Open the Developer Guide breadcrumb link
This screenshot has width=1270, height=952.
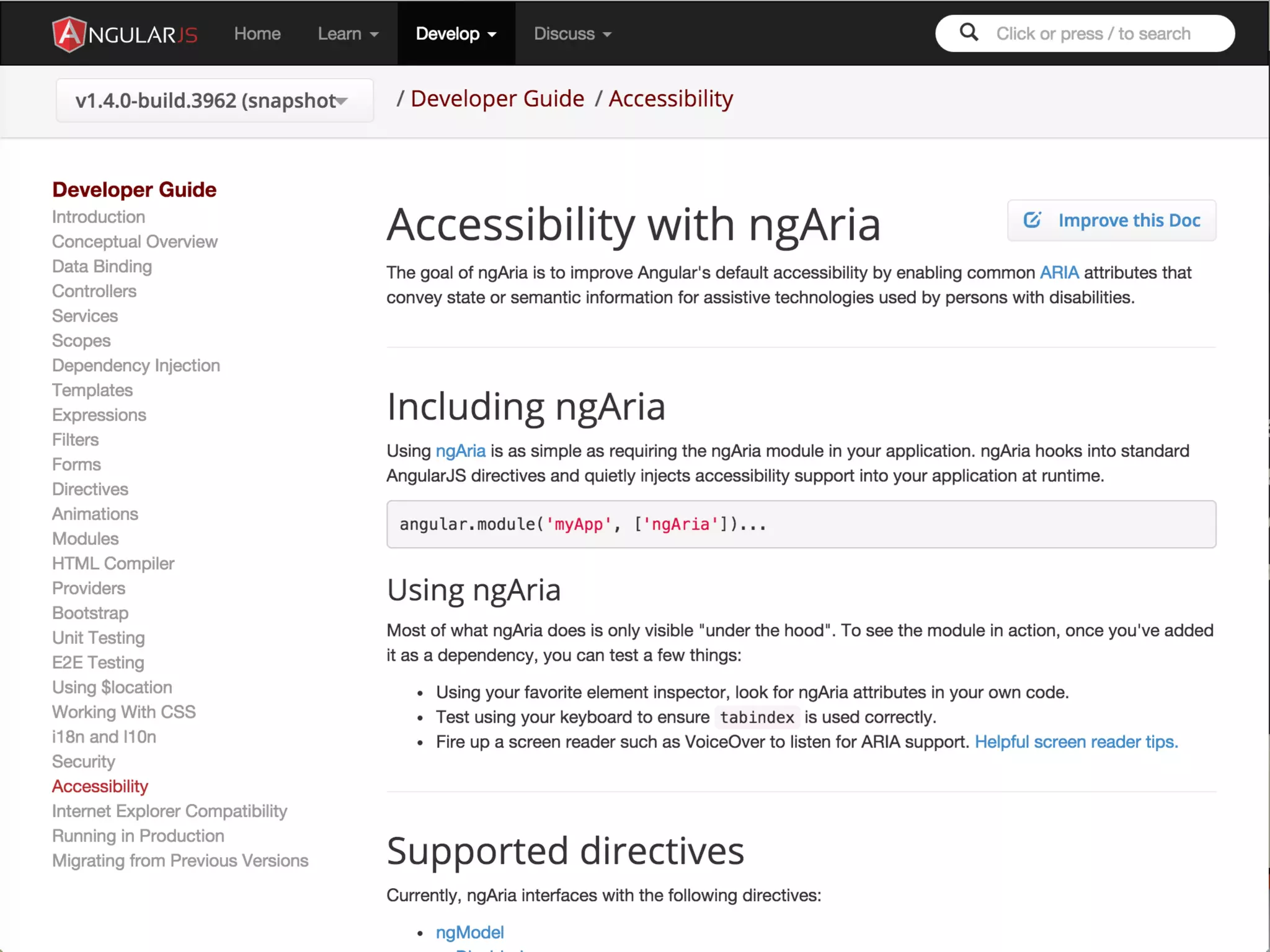[x=497, y=99]
